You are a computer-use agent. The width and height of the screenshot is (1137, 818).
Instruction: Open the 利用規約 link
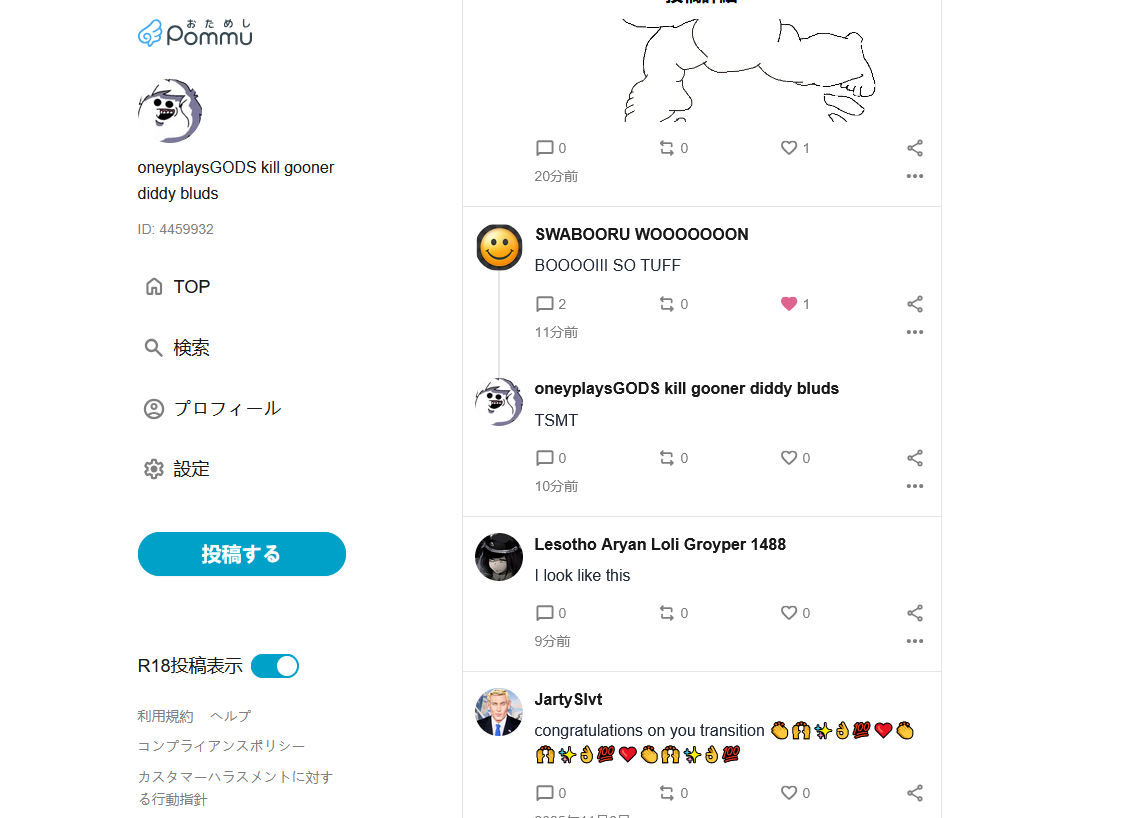[x=165, y=716]
